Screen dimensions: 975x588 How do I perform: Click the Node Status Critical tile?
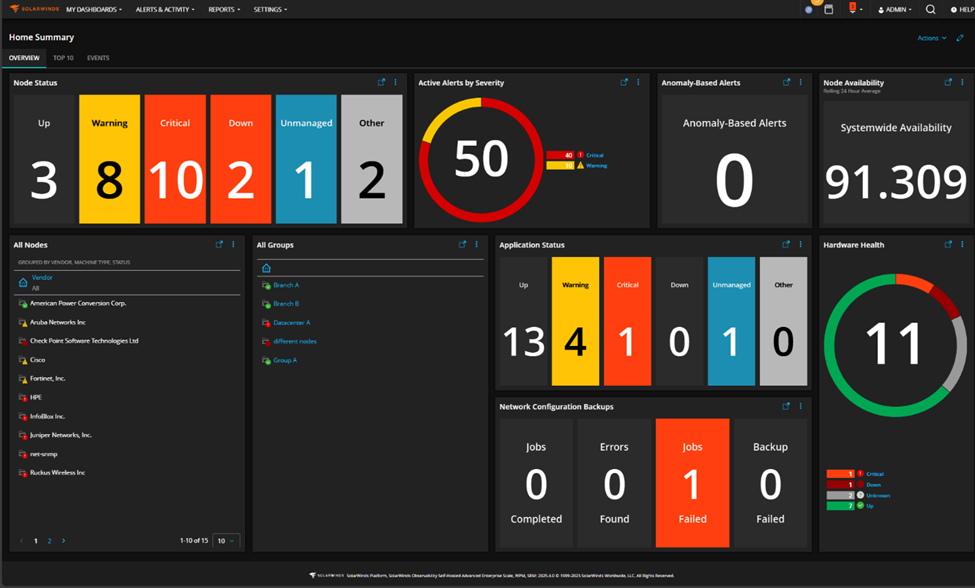tap(175, 159)
